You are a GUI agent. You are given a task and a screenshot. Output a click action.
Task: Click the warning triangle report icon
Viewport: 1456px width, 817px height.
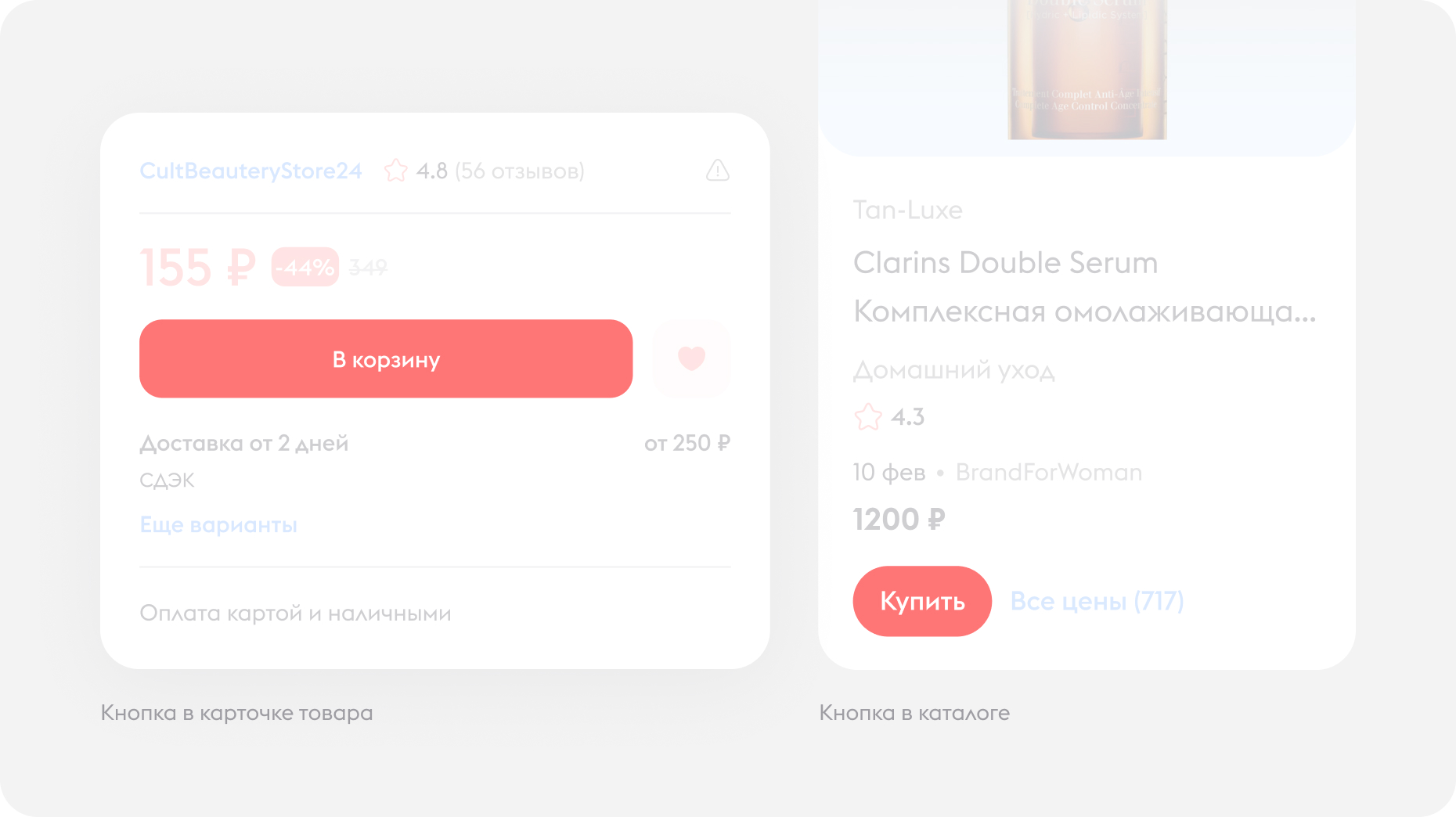coord(717,171)
